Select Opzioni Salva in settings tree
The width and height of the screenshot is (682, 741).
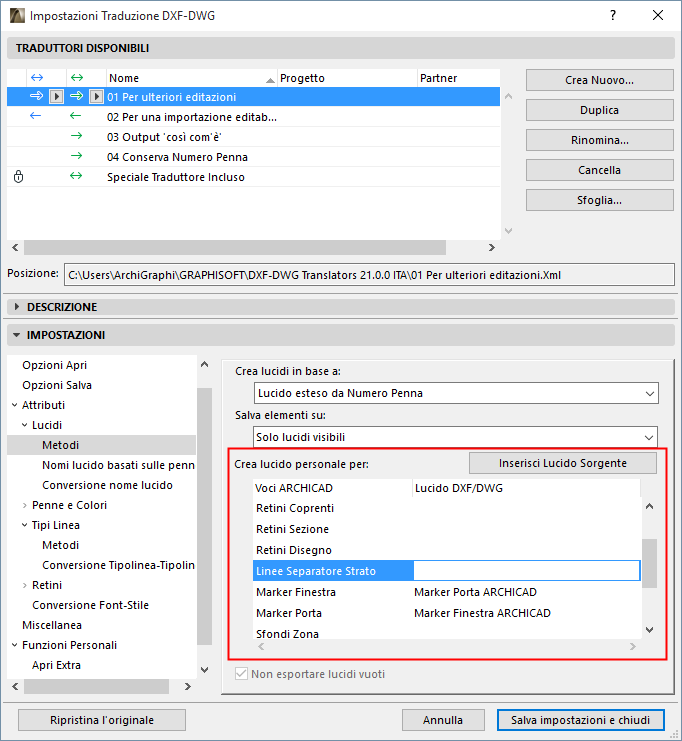tap(57, 385)
